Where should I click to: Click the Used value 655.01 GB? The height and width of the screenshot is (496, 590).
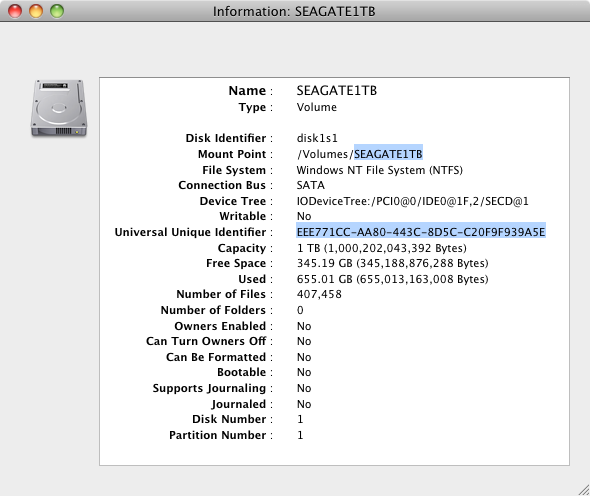pyautogui.click(x=392, y=279)
